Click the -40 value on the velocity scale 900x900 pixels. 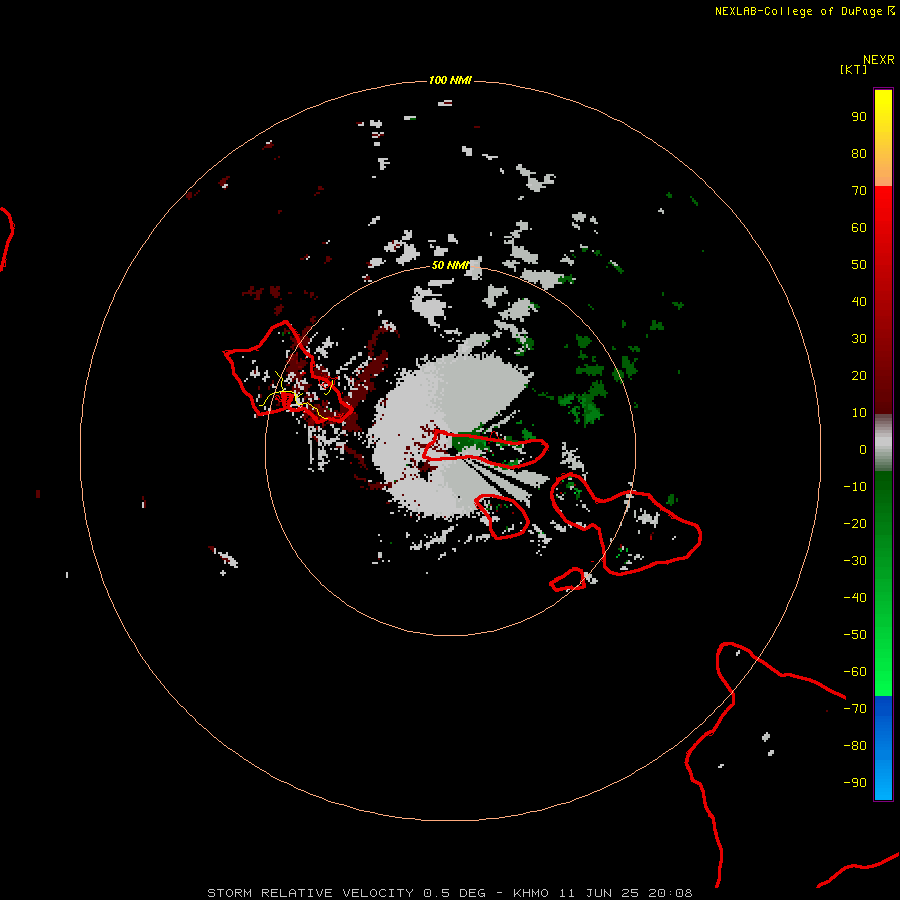tap(855, 598)
